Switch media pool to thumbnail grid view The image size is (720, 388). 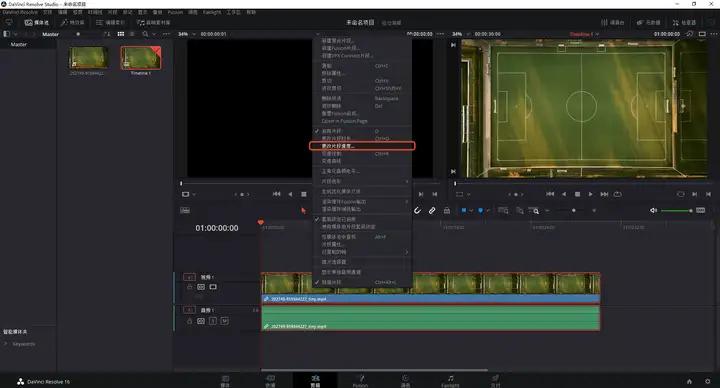click(x=121, y=34)
